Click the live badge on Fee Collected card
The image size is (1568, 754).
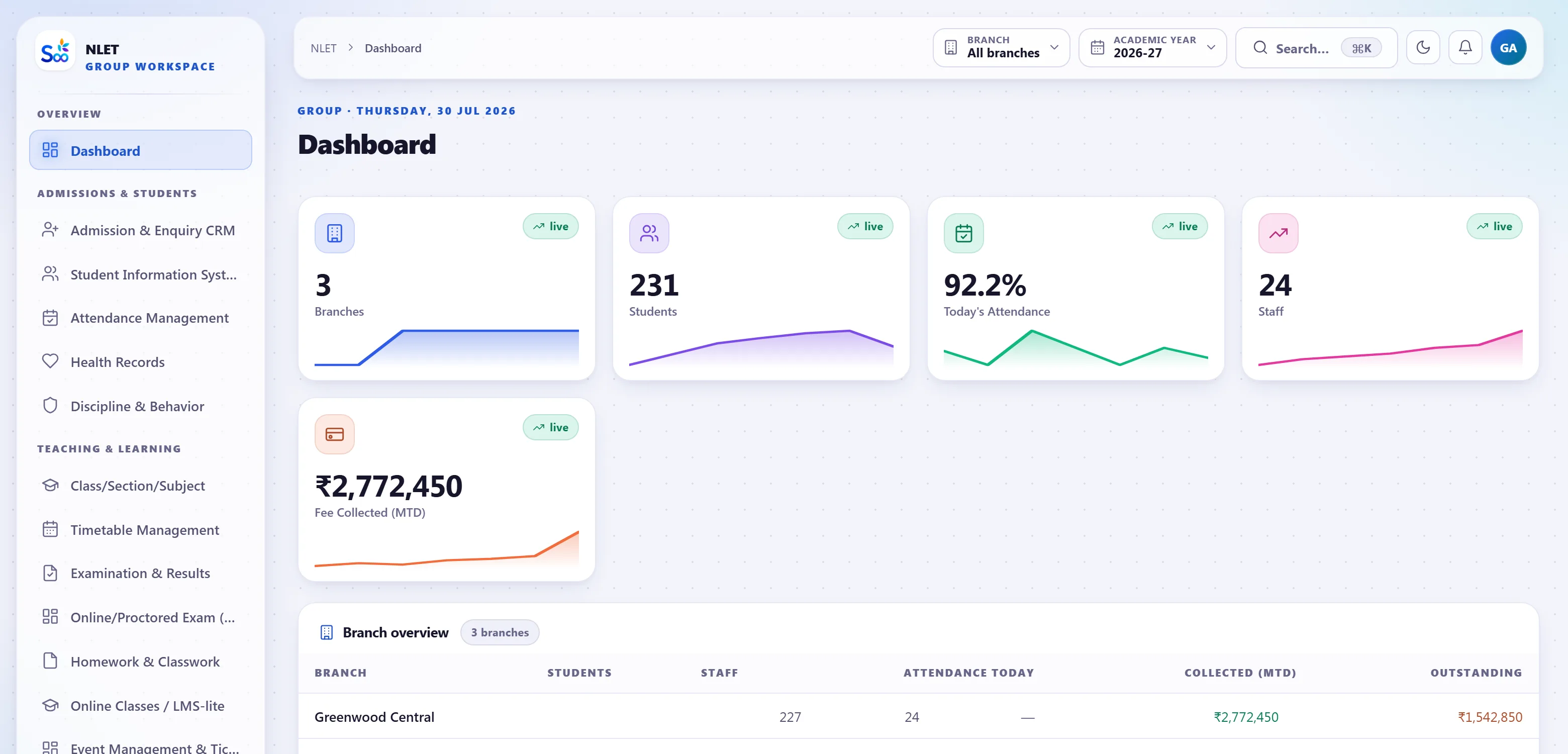pos(550,427)
